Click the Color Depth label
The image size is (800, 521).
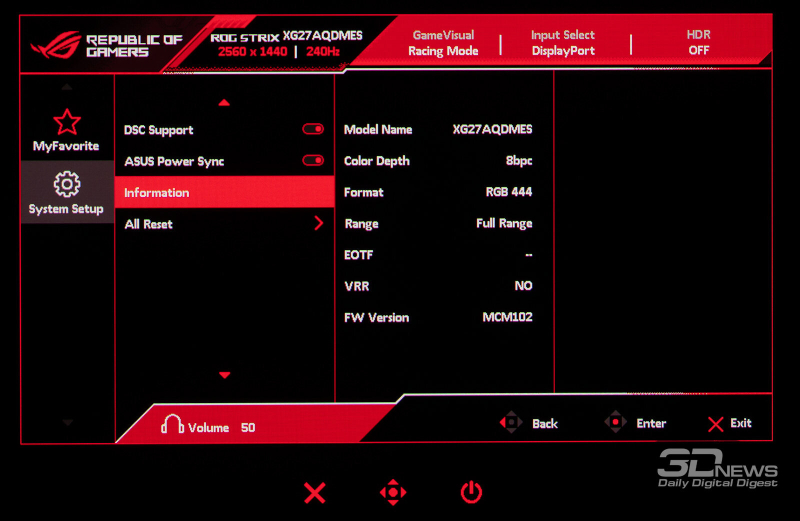click(x=377, y=161)
